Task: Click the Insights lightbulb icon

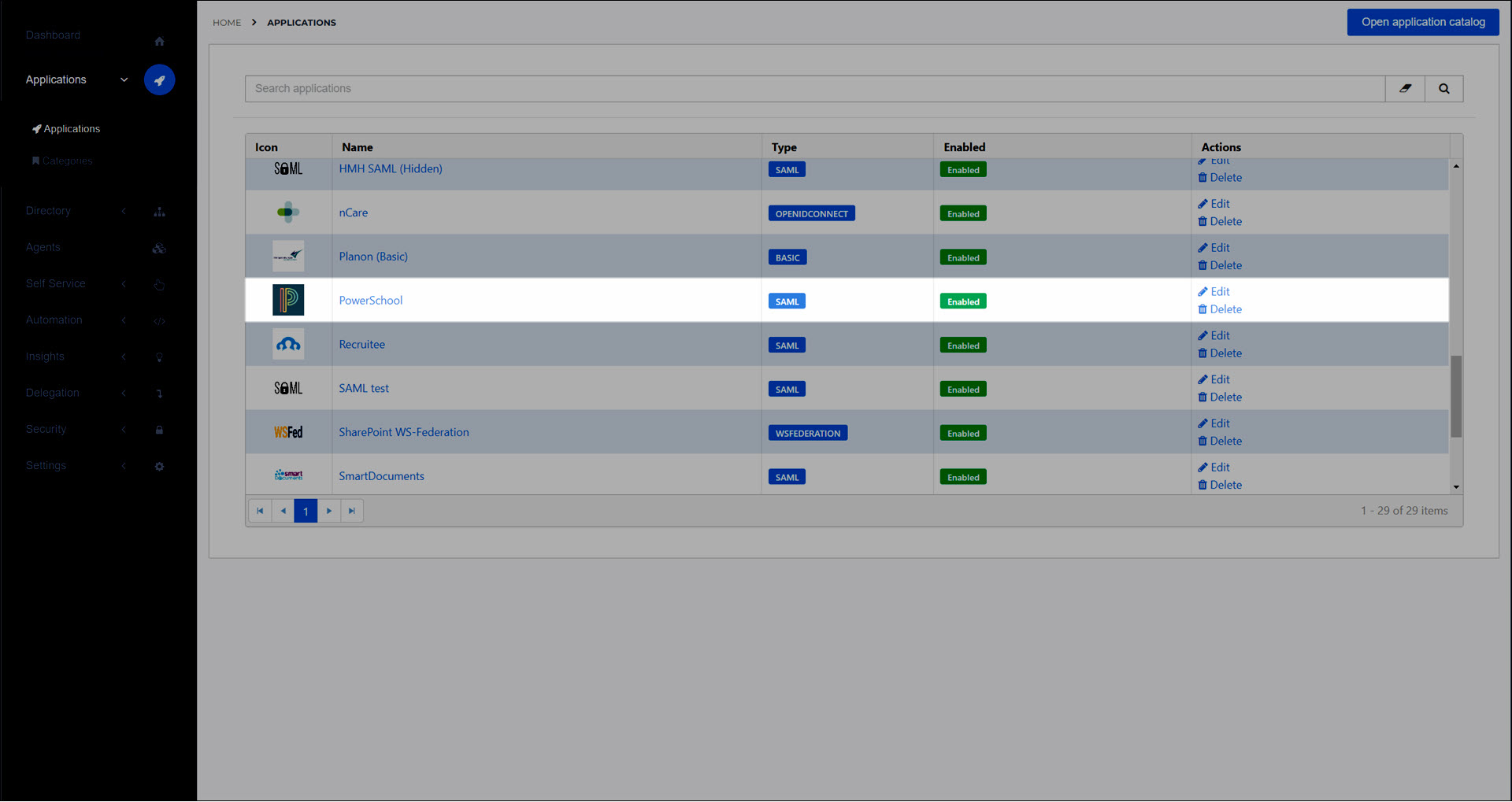Action: [159, 357]
